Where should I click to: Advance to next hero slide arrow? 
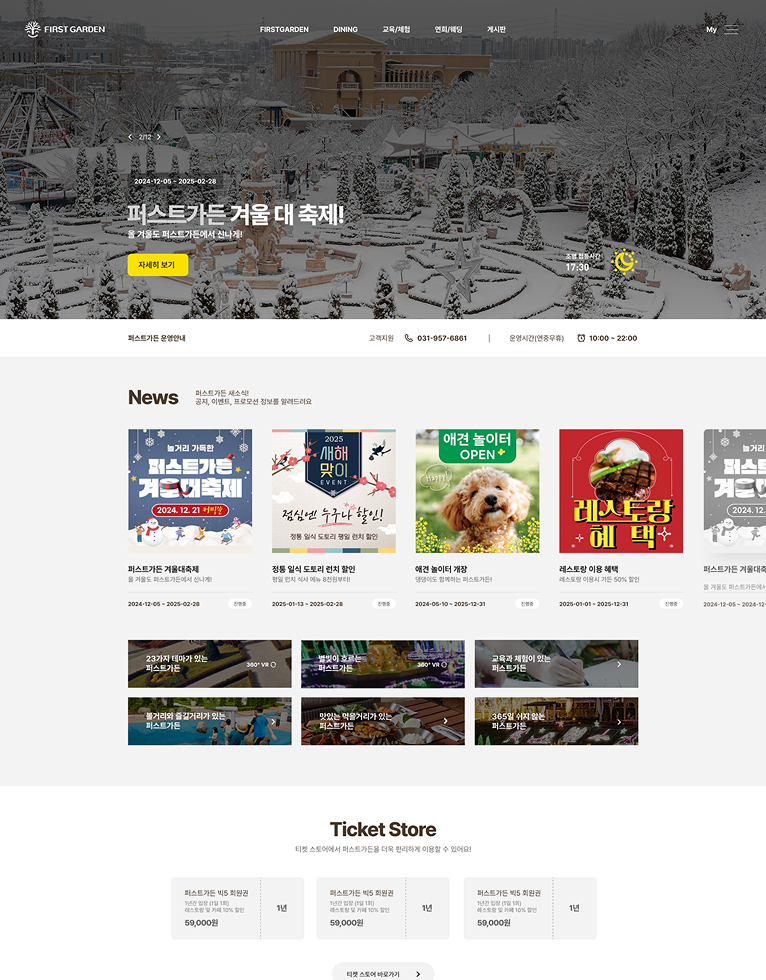click(x=159, y=137)
